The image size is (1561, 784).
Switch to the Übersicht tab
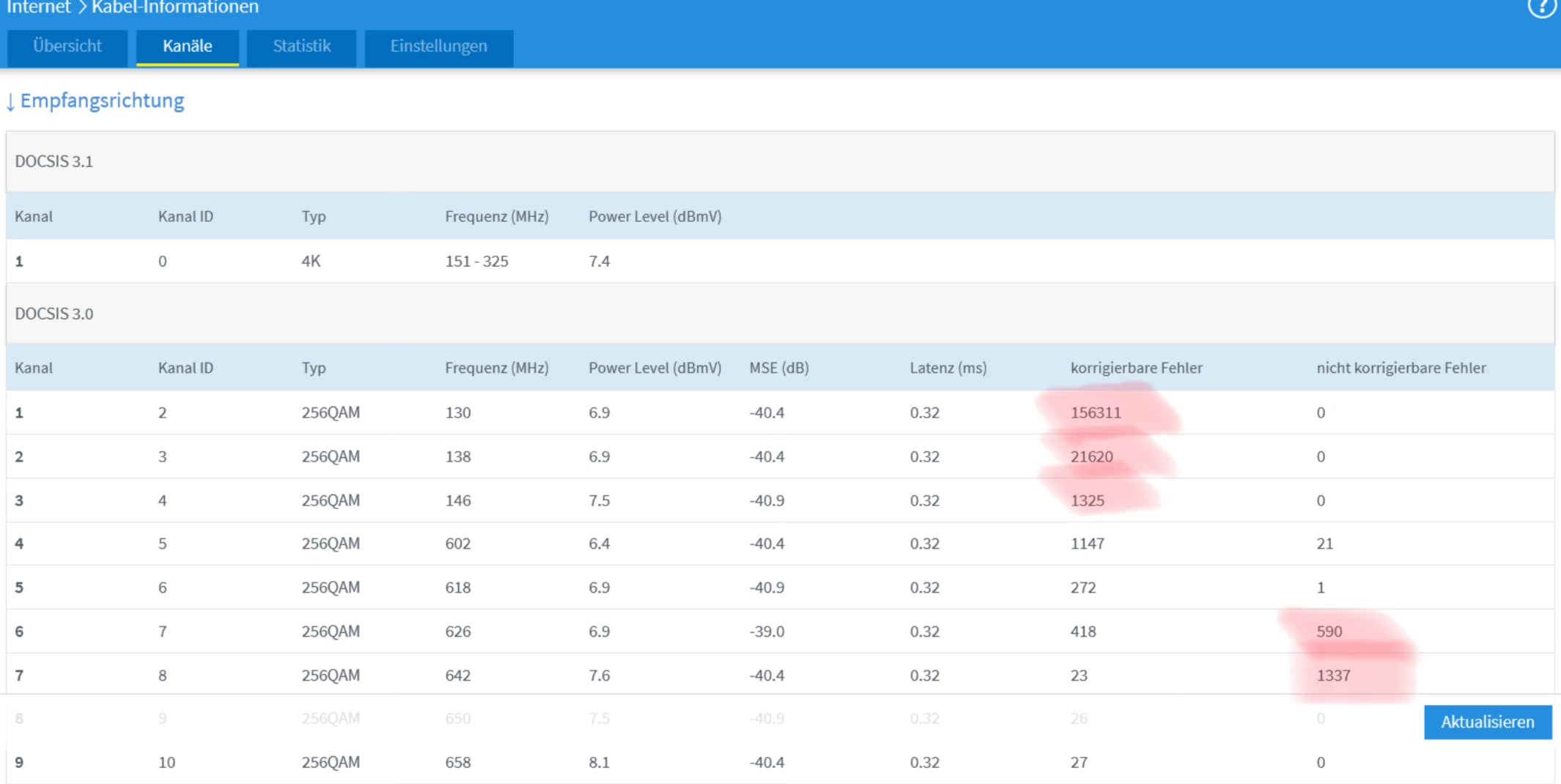pyautogui.click(x=67, y=47)
